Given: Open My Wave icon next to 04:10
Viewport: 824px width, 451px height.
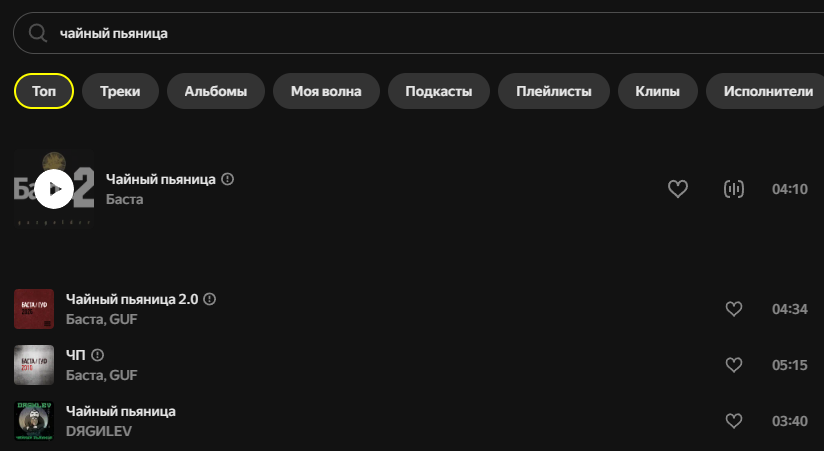Looking at the screenshot, I should pyautogui.click(x=734, y=189).
